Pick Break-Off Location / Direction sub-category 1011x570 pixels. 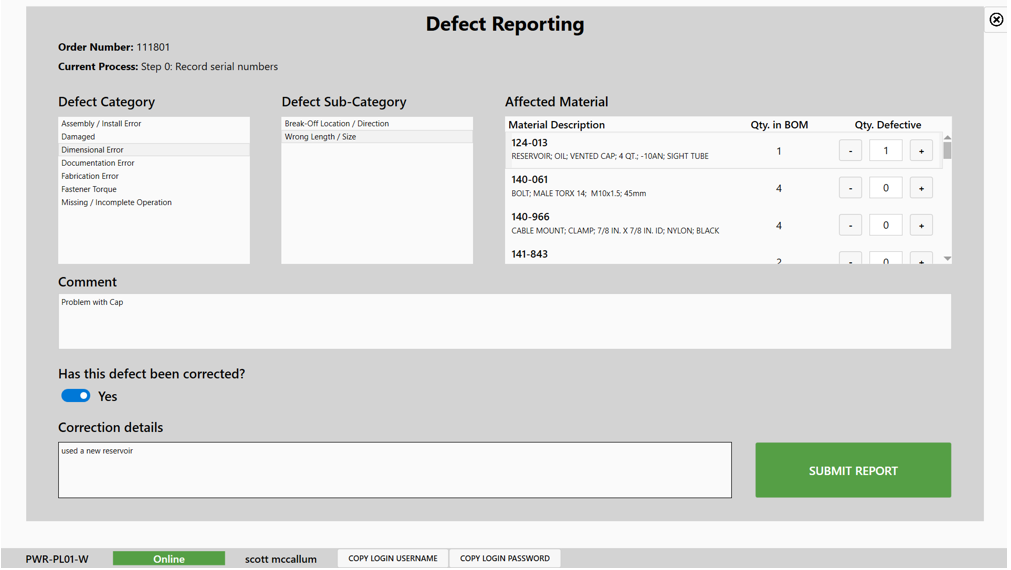[337, 124]
